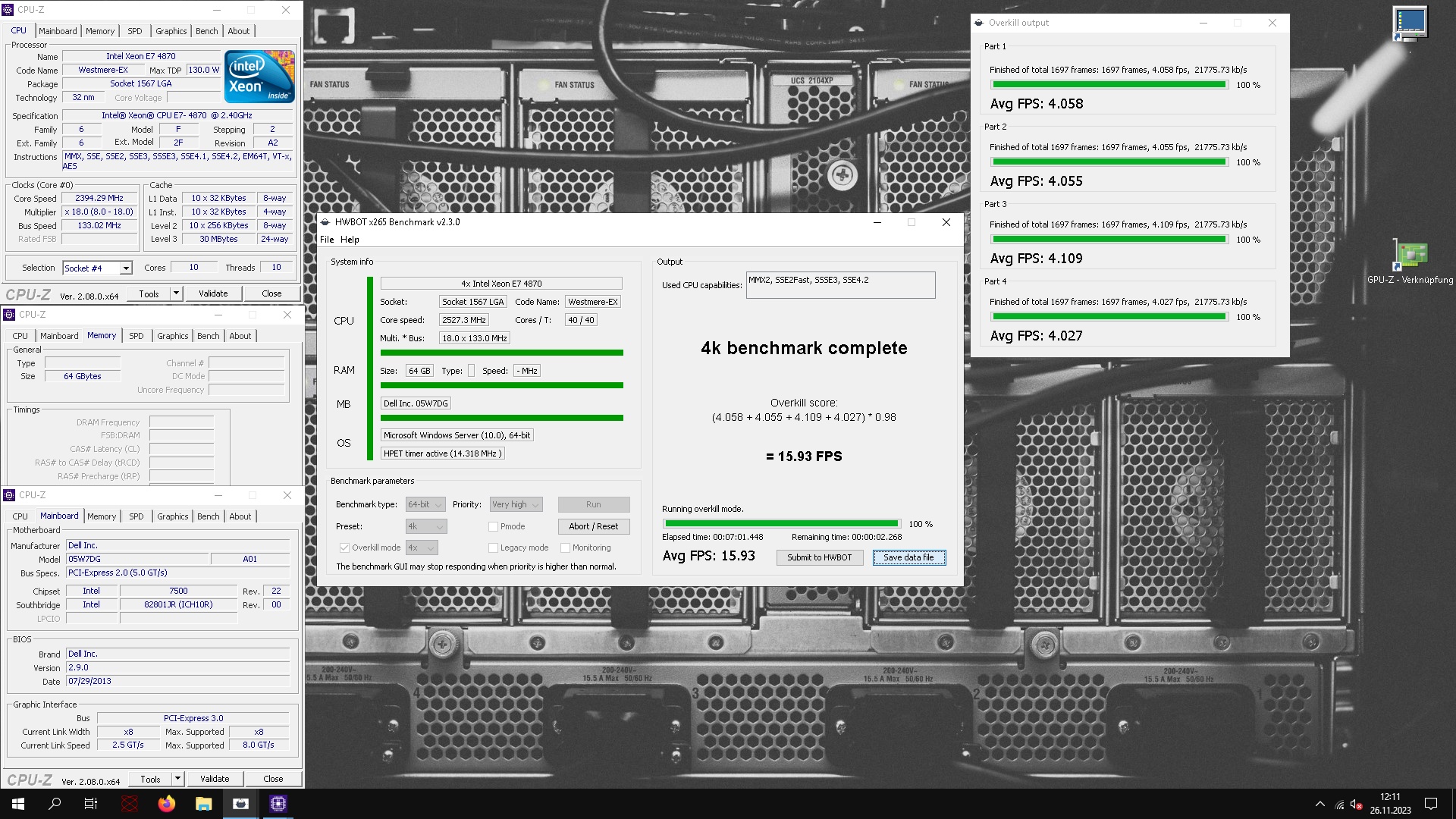Click Part 1 progress bar in Overkill output

pyautogui.click(x=1109, y=85)
